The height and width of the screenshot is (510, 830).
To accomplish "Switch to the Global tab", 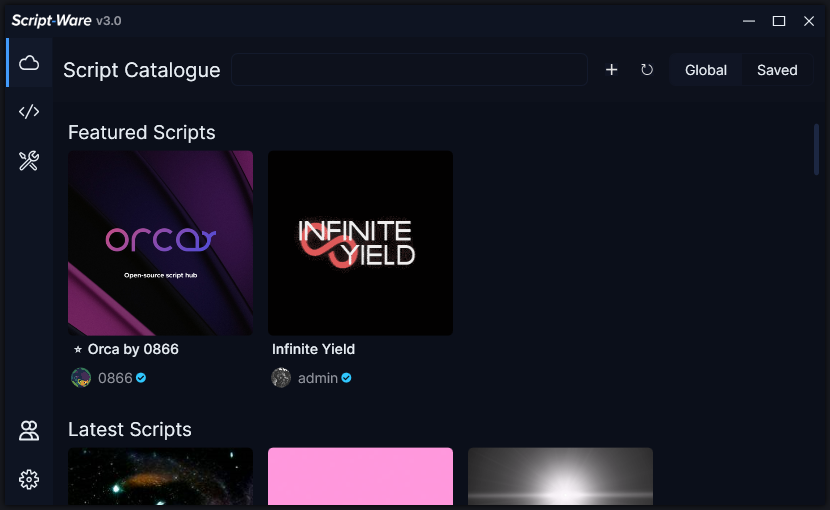I will click(705, 70).
